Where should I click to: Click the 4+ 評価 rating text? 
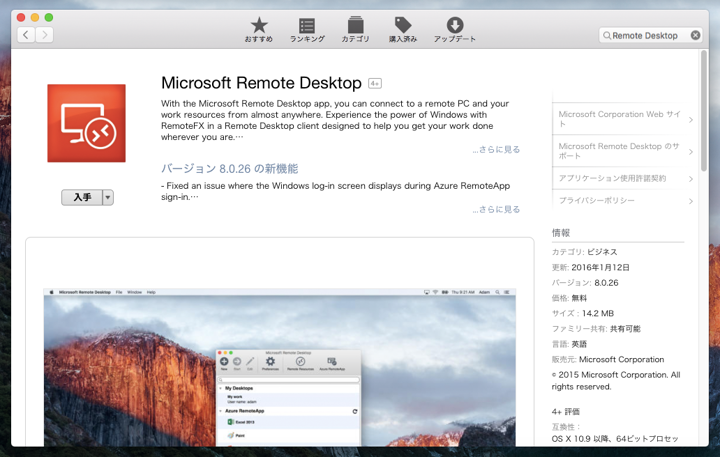click(x=566, y=412)
